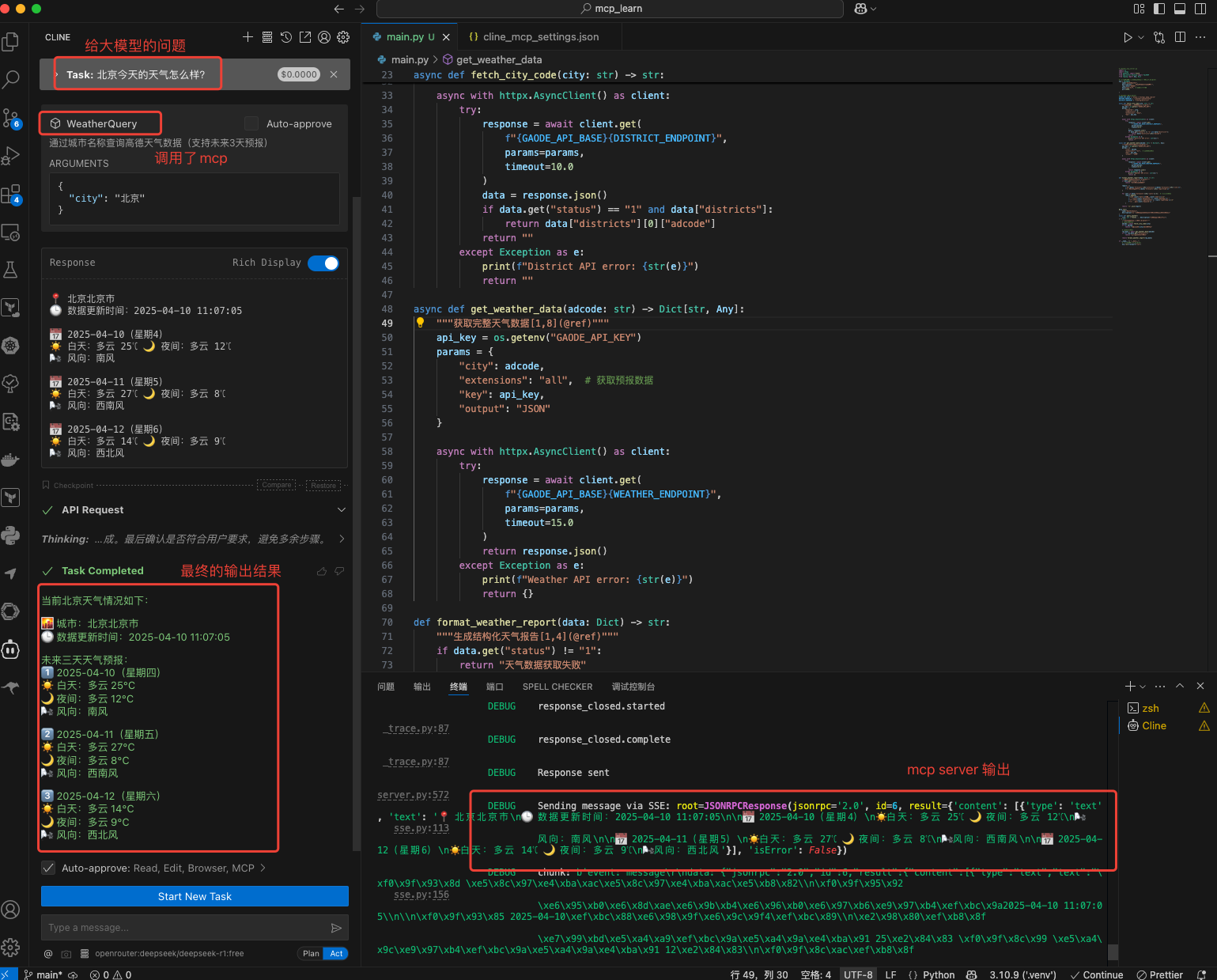Open the Explorer view in activity bar

[x=11, y=41]
